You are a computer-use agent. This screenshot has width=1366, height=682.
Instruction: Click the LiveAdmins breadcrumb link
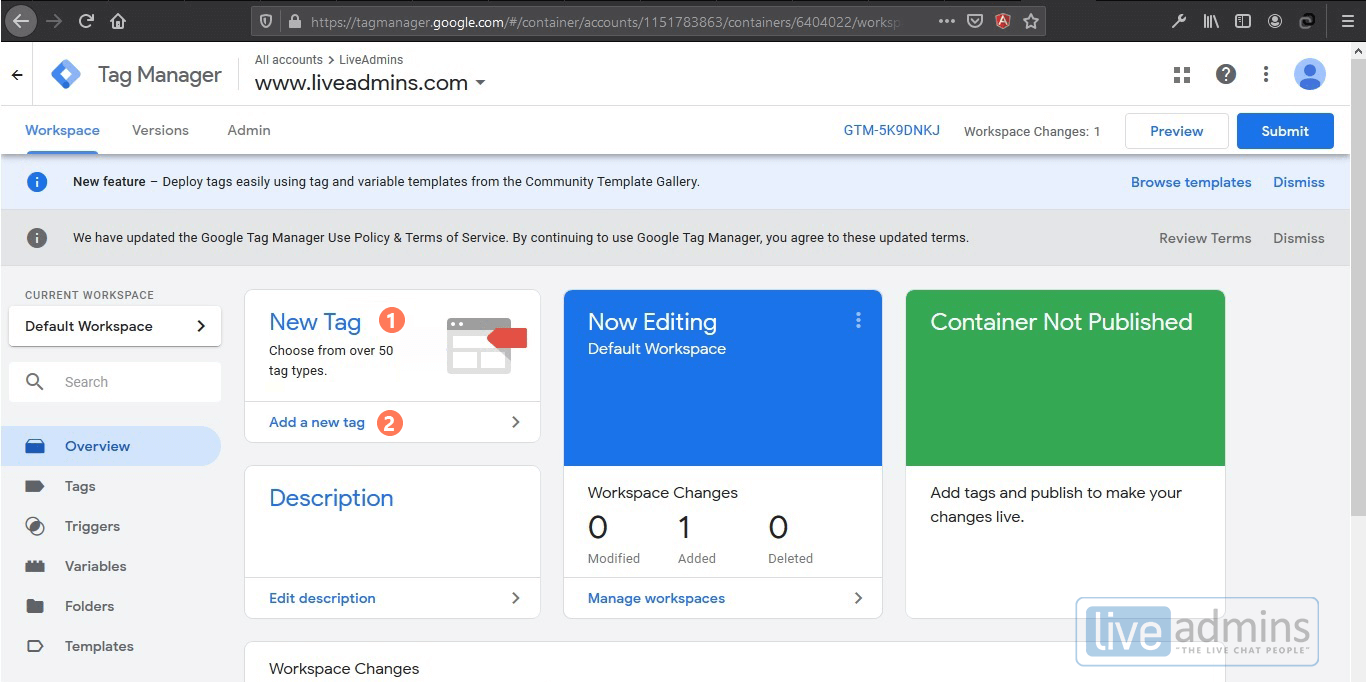[x=371, y=60]
